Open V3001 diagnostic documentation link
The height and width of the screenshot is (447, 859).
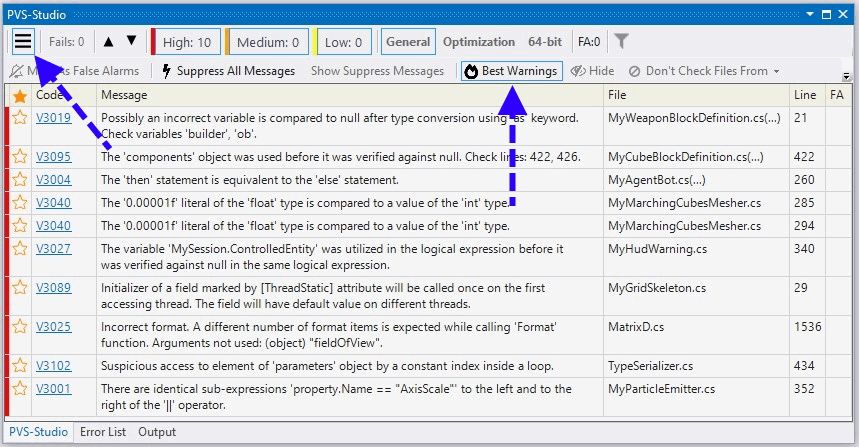click(53, 388)
